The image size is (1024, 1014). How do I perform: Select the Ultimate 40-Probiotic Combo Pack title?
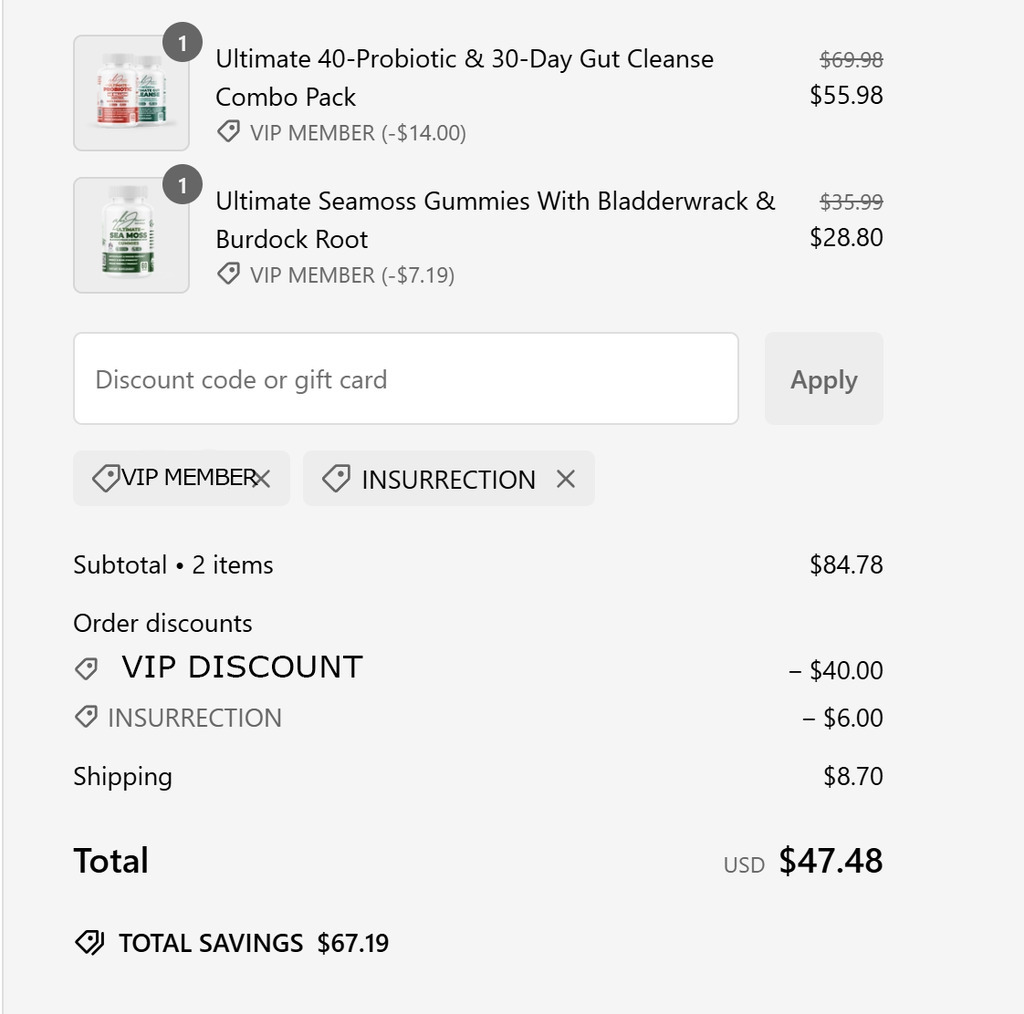click(x=464, y=78)
